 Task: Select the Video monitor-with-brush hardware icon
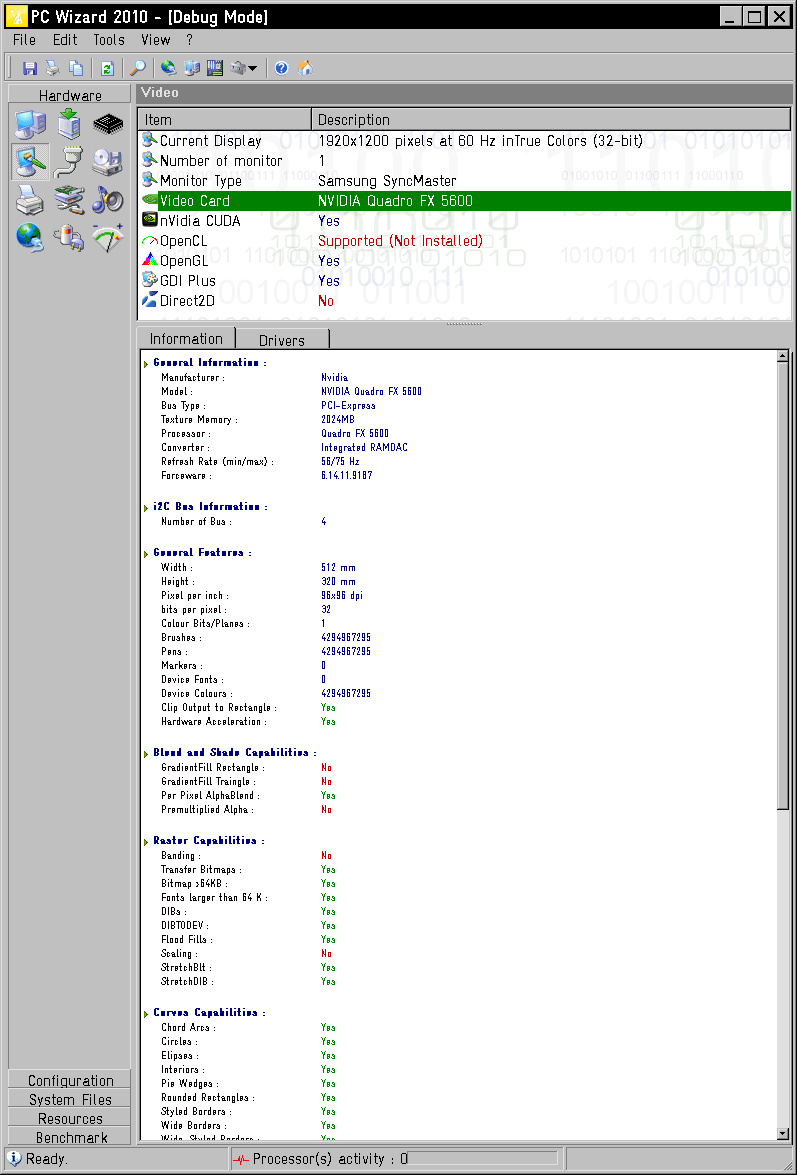click(30, 163)
